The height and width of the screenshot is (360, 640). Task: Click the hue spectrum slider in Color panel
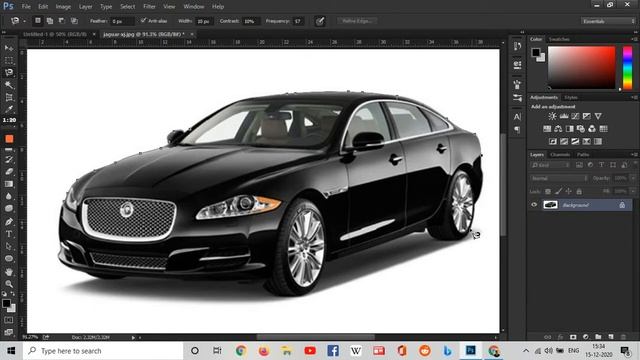pos(627,68)
